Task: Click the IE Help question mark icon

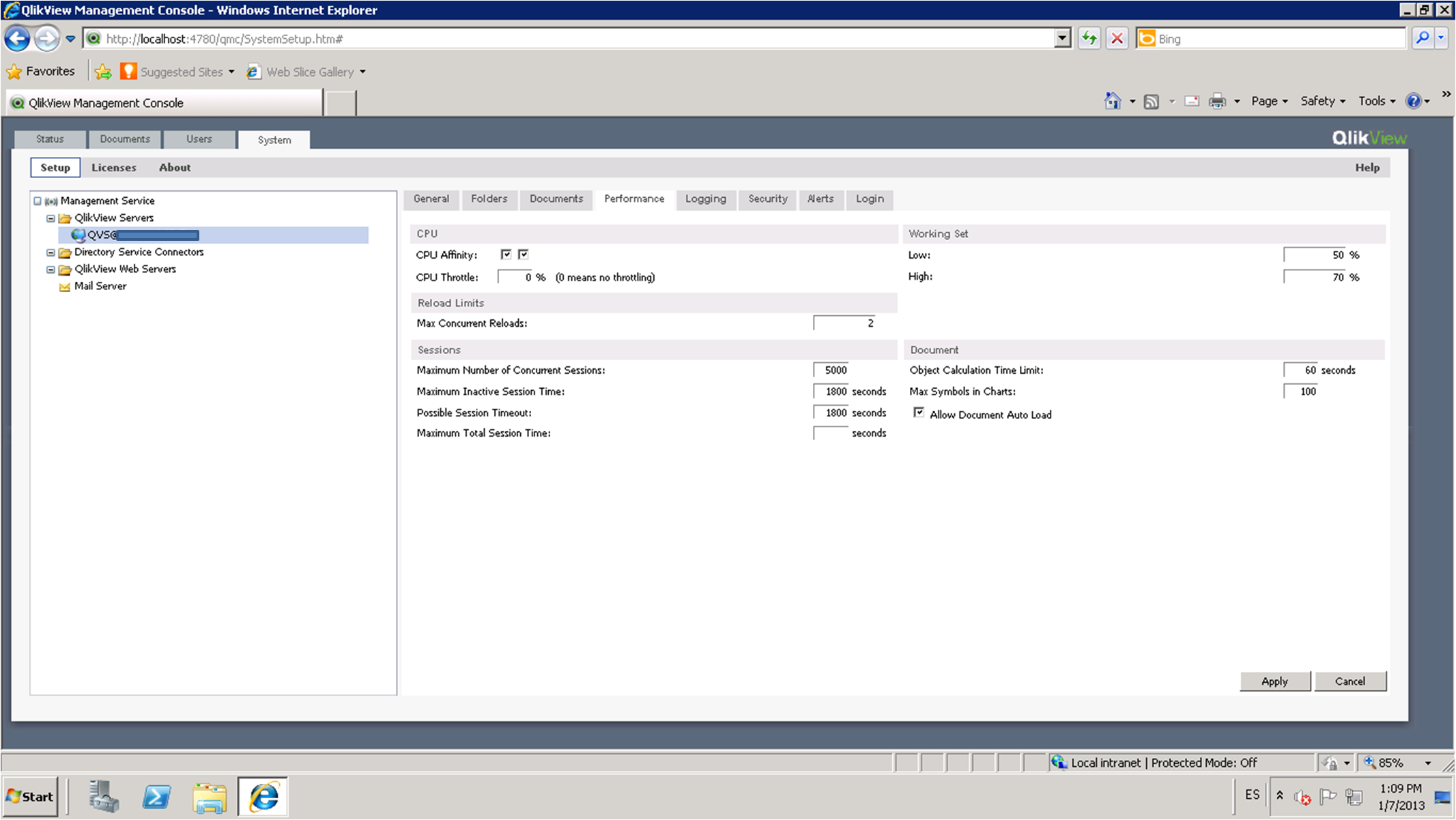Action: click(1413, 101)
